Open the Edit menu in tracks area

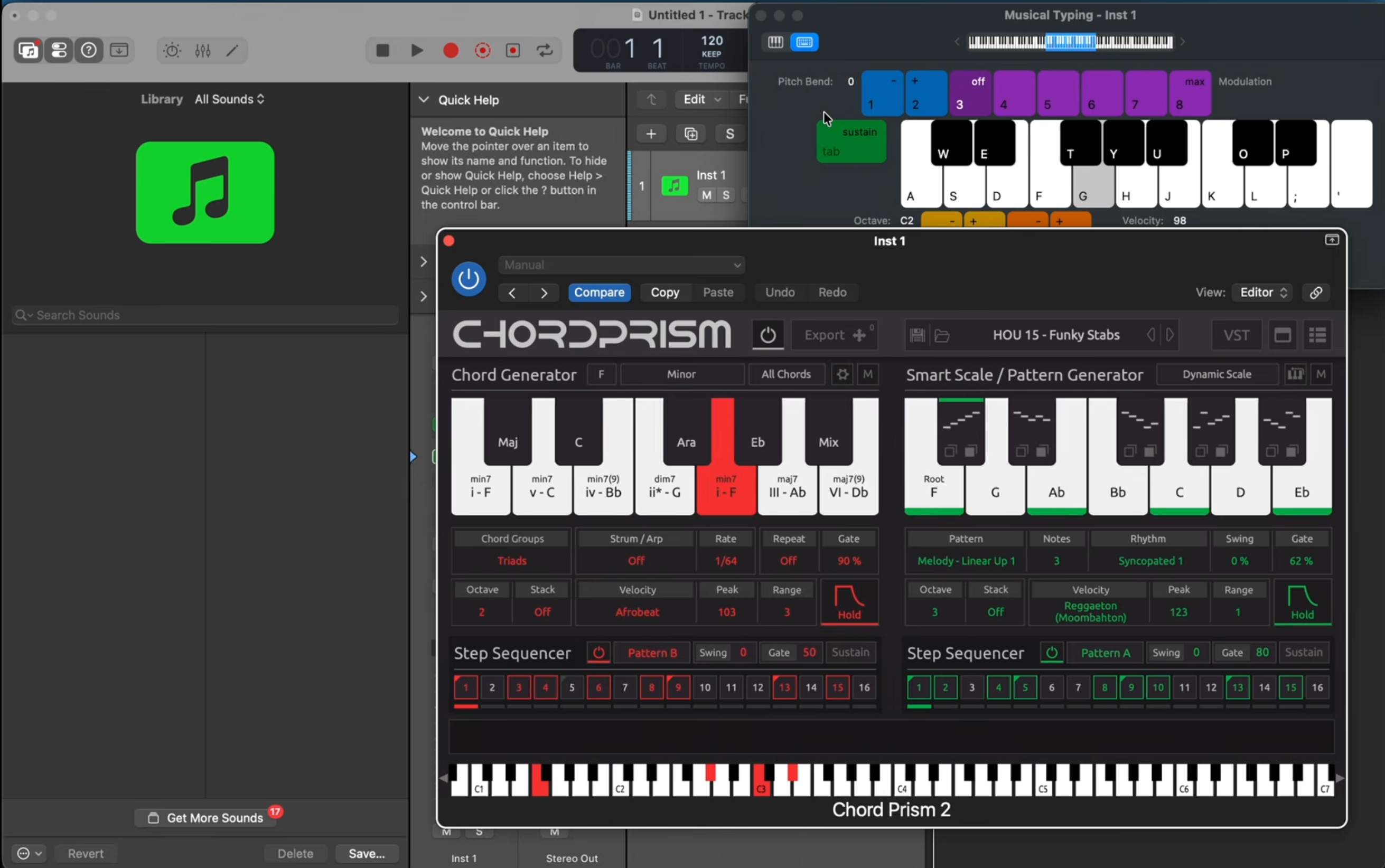pos(701,100)
